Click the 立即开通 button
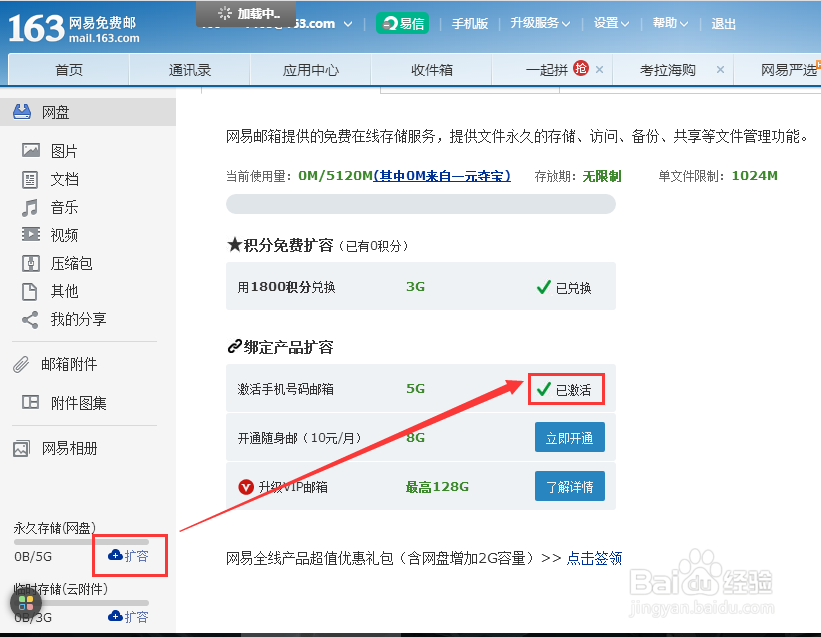The height and width of the screenshot is (637, 821). pos(570,438)
